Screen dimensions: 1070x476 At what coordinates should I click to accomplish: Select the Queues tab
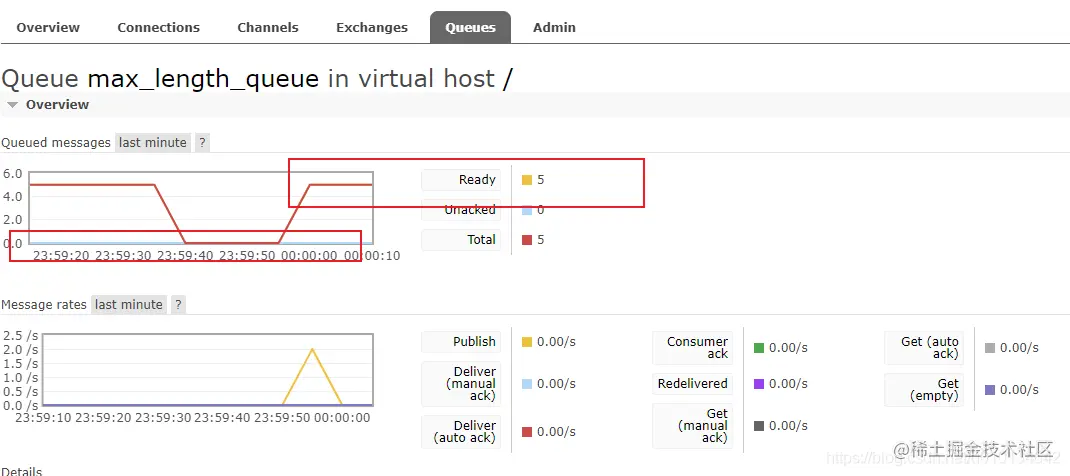point(470,27)
